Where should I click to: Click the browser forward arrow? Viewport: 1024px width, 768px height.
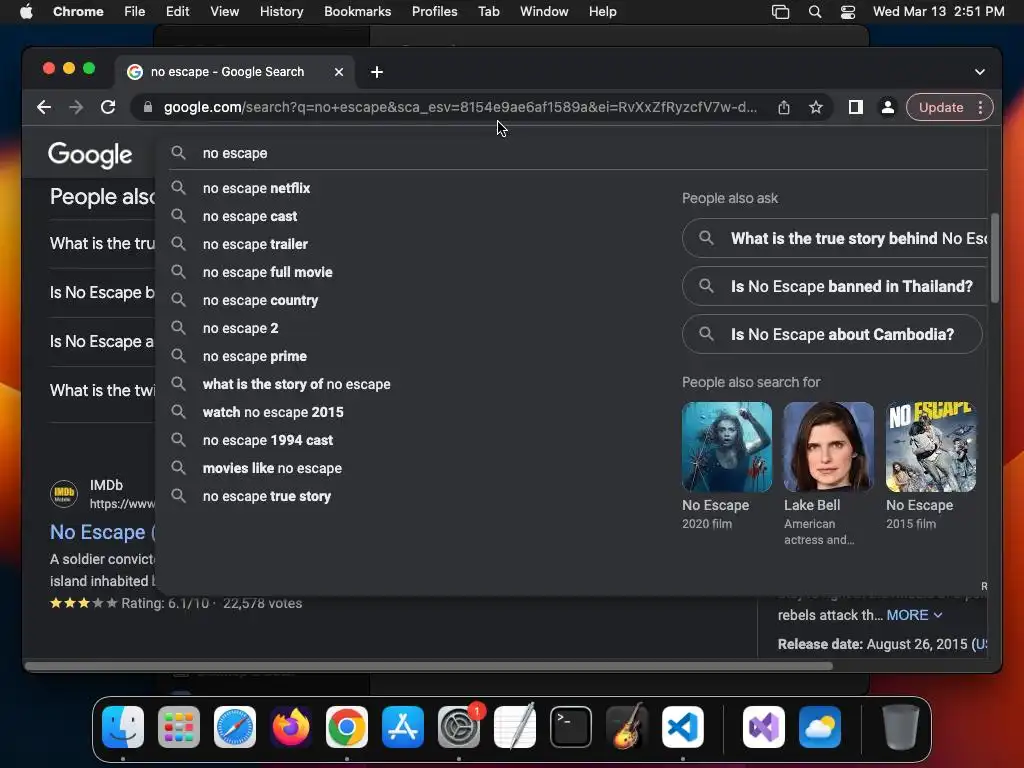coord(76,107)
